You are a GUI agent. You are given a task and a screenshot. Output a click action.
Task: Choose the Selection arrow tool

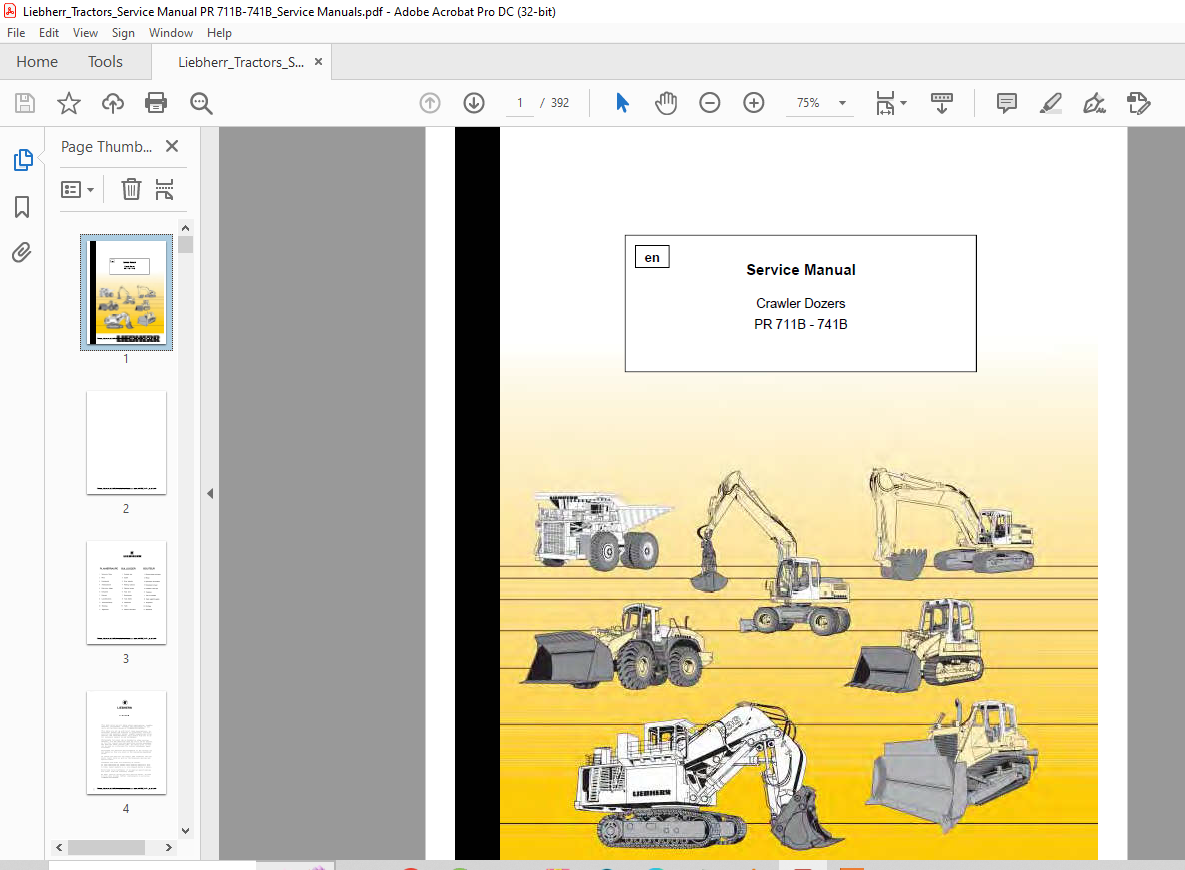(622, 103)
